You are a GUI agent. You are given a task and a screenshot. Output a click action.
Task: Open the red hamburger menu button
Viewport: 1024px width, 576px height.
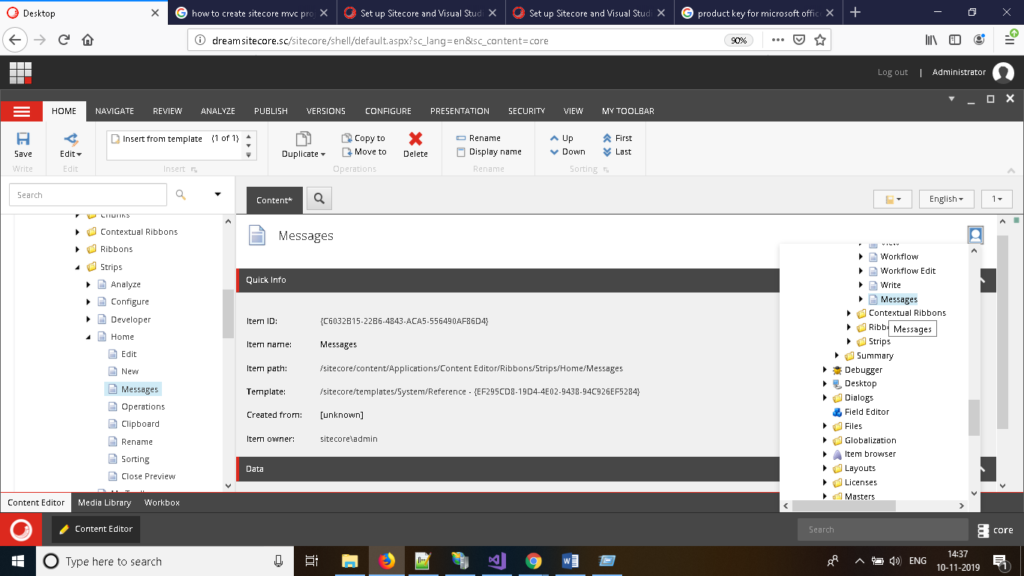point(22,112)
